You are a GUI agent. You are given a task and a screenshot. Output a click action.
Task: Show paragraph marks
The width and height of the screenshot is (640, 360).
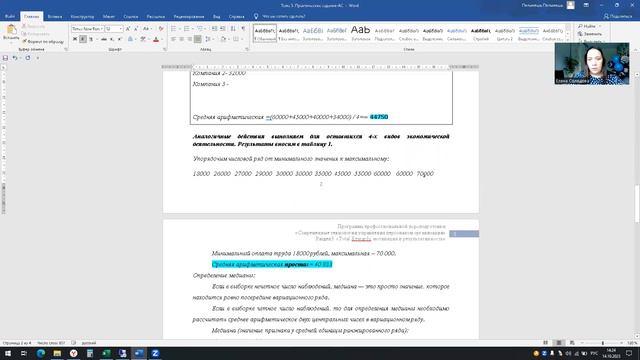(x=243, y=29)
